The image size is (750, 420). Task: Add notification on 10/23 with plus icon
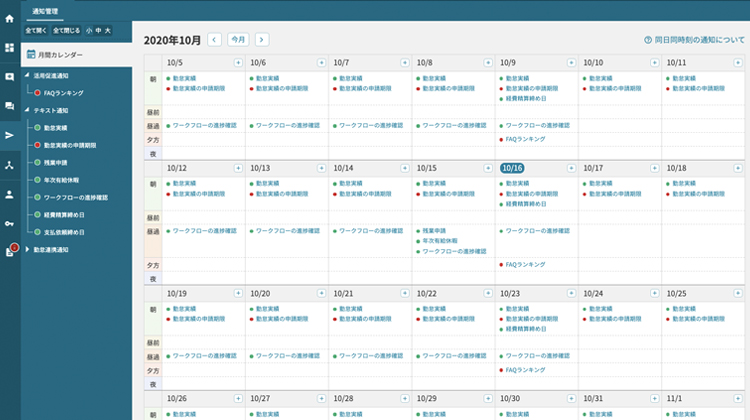(571, 293)
